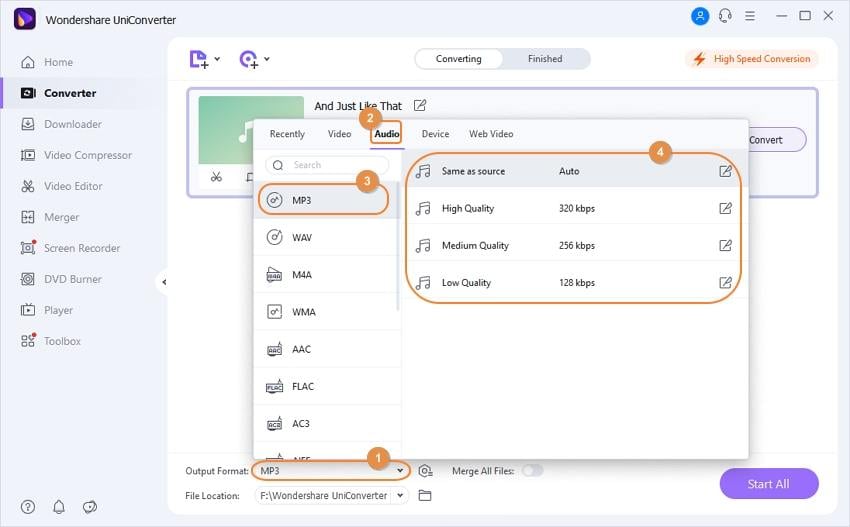Rename file And Just Like That
Screen dimensions: 850x527
coord(420,105)
